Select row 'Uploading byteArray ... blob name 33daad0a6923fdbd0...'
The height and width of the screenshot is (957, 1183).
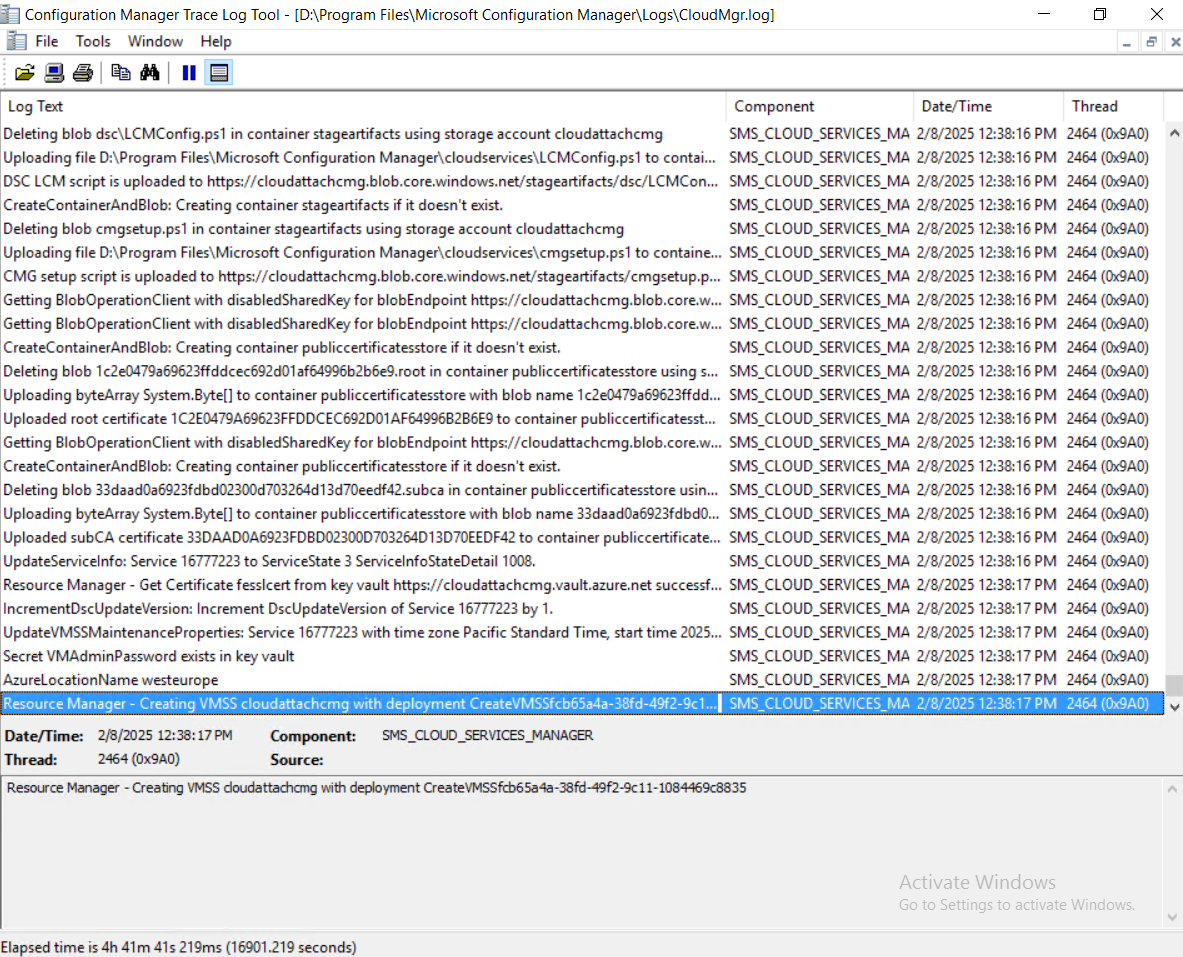click(582, 514)
